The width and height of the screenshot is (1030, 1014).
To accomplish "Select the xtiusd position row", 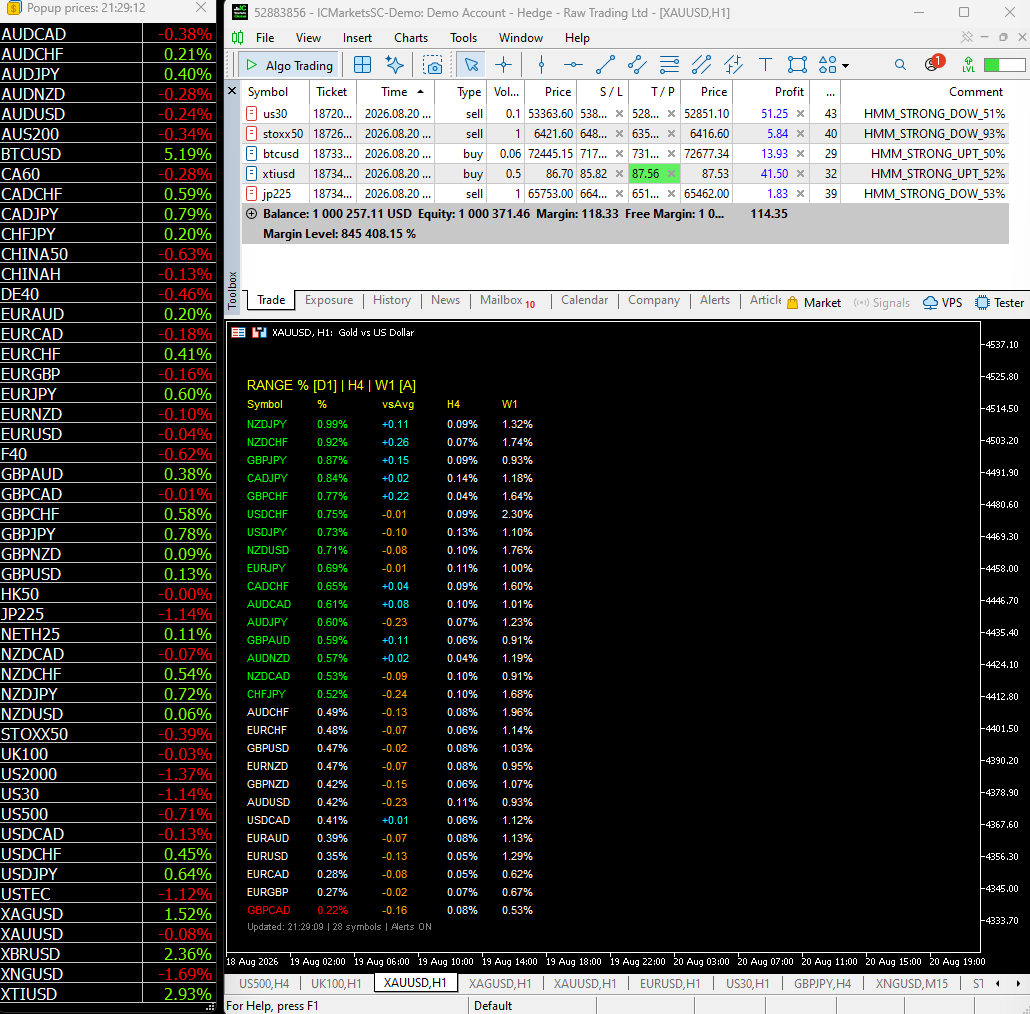I will (x=625, y=174).
